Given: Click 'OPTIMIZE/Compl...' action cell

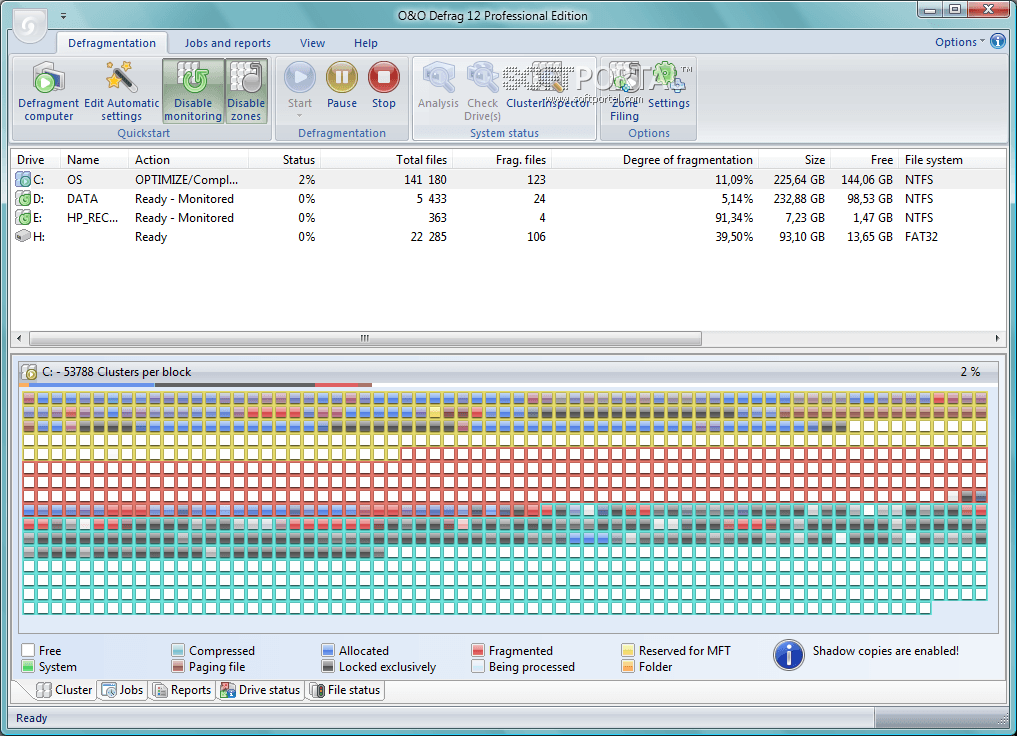Looking at the screenshot, I should coord(186,180).
